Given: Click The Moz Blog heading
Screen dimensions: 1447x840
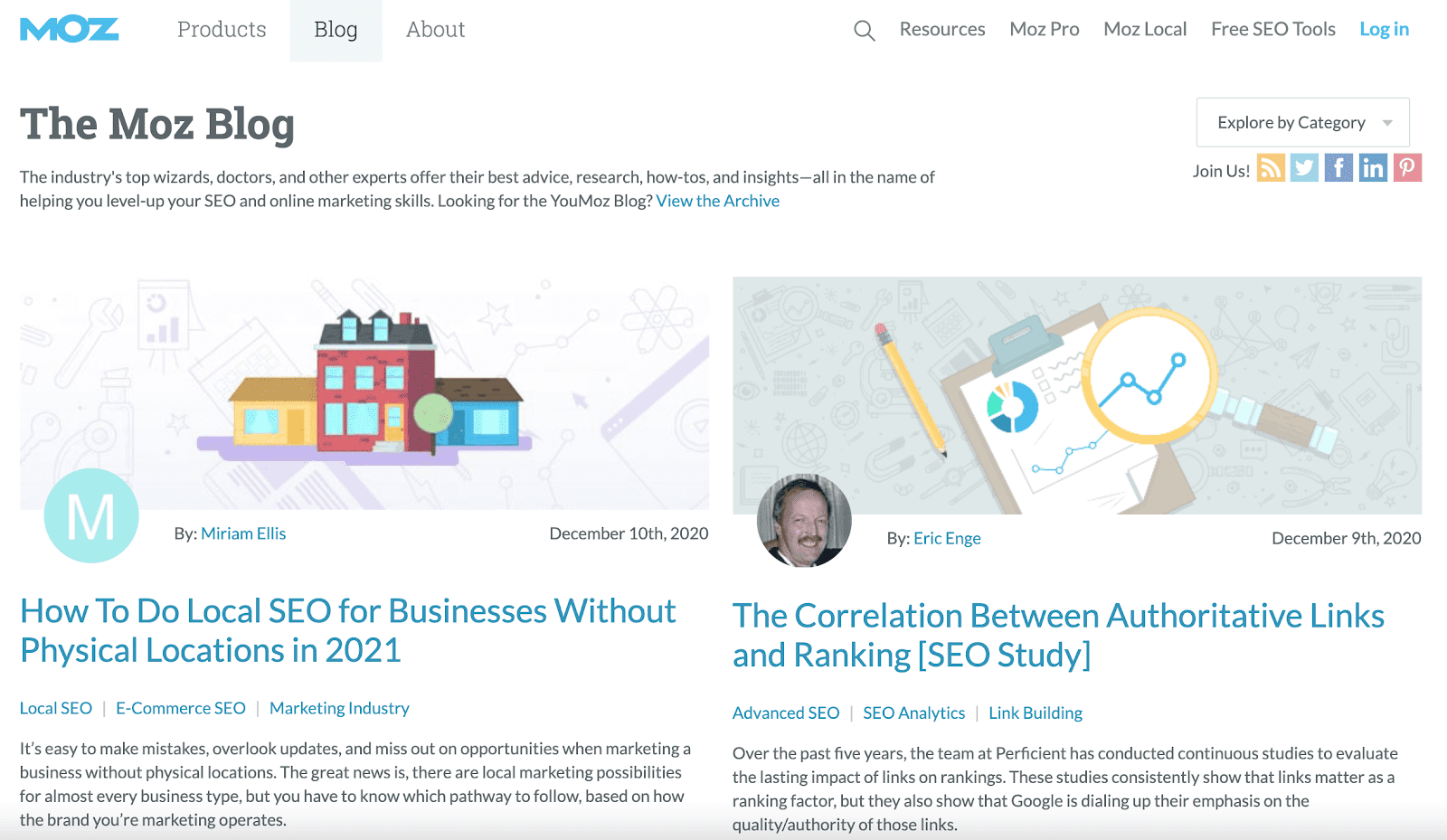Looking at the screenshot, I should [157, 124].
